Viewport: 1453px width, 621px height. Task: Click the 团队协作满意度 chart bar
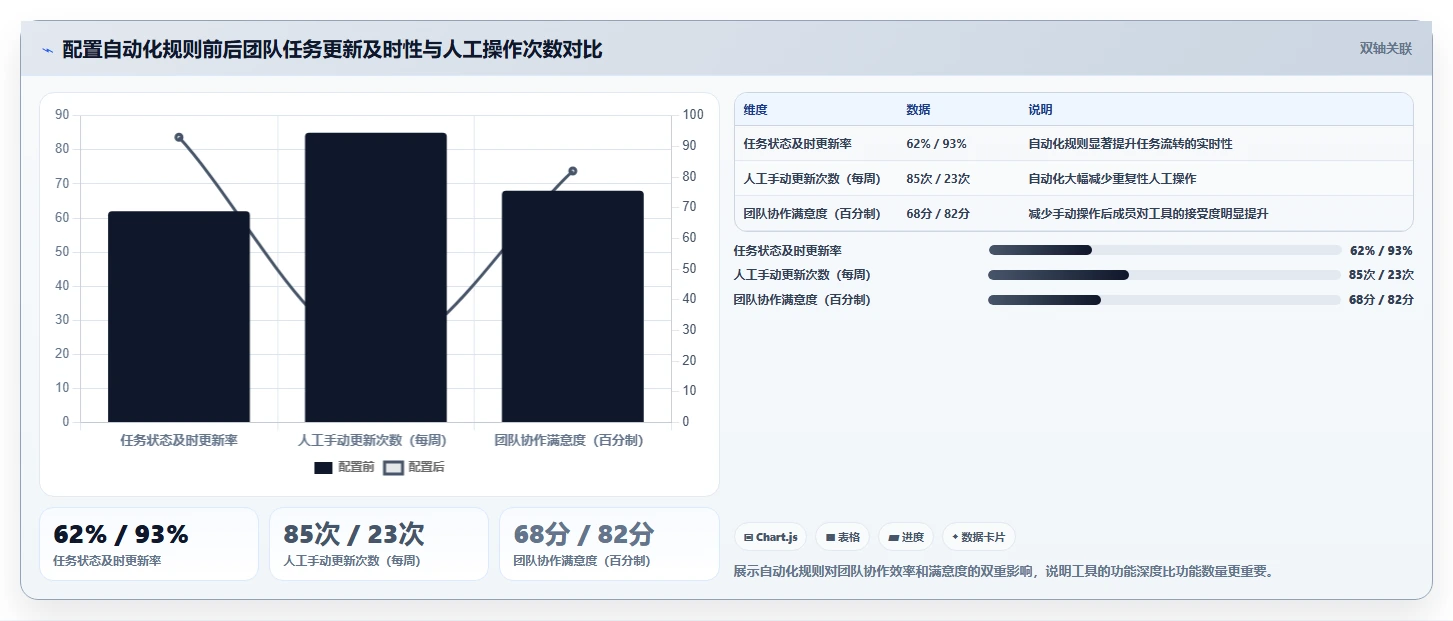tap(573, 306)
